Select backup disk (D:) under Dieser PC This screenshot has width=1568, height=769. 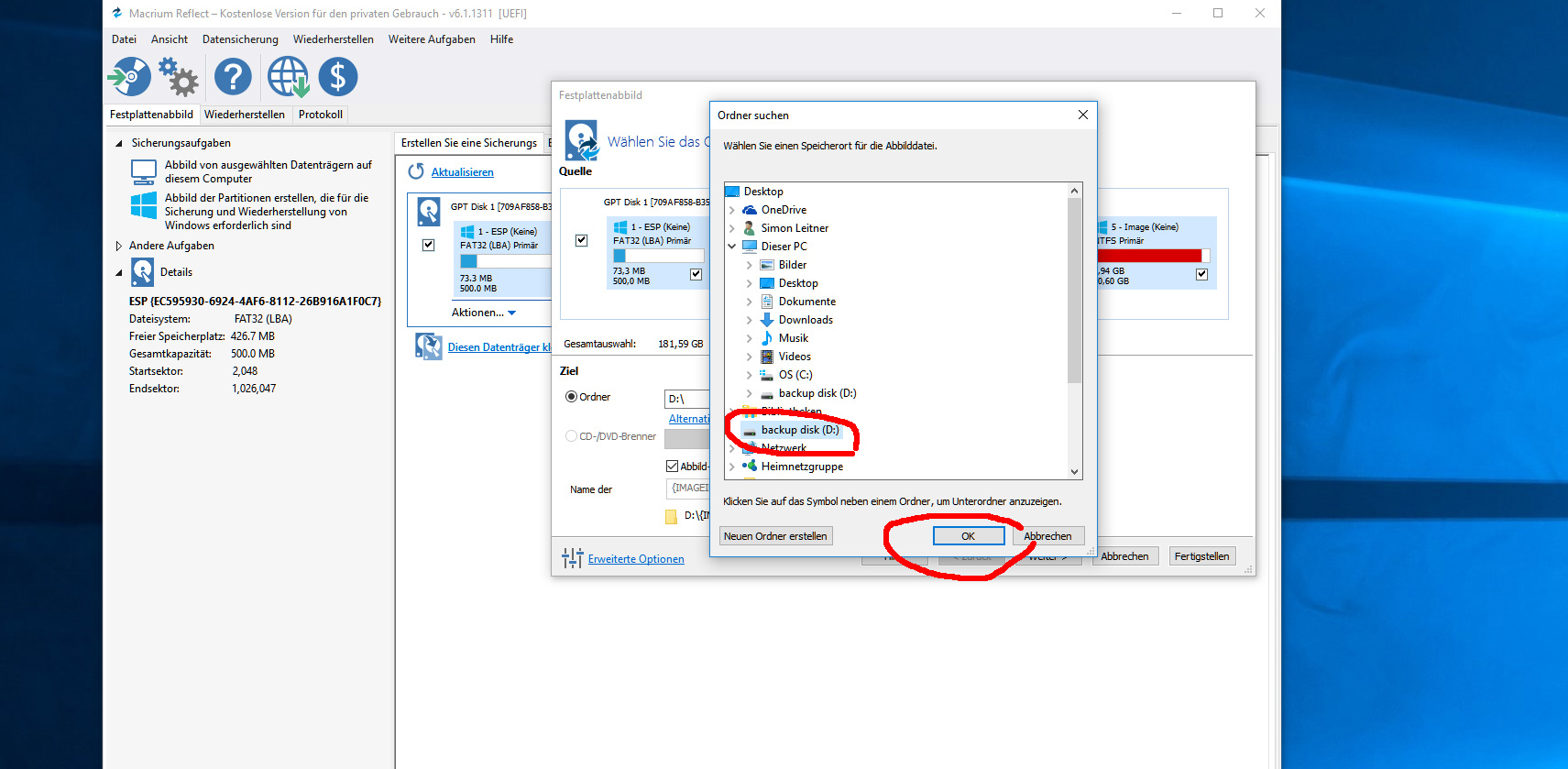pos(817,393)
